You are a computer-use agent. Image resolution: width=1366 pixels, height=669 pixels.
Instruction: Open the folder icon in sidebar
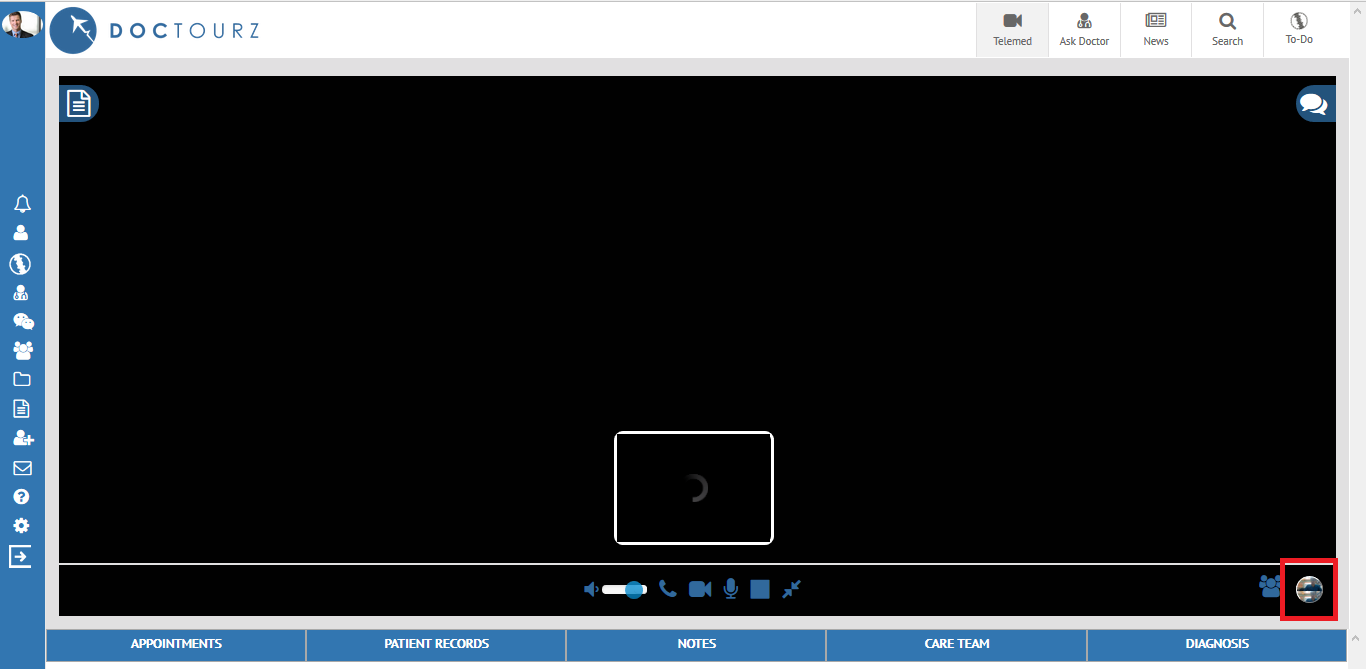[21, 379]
